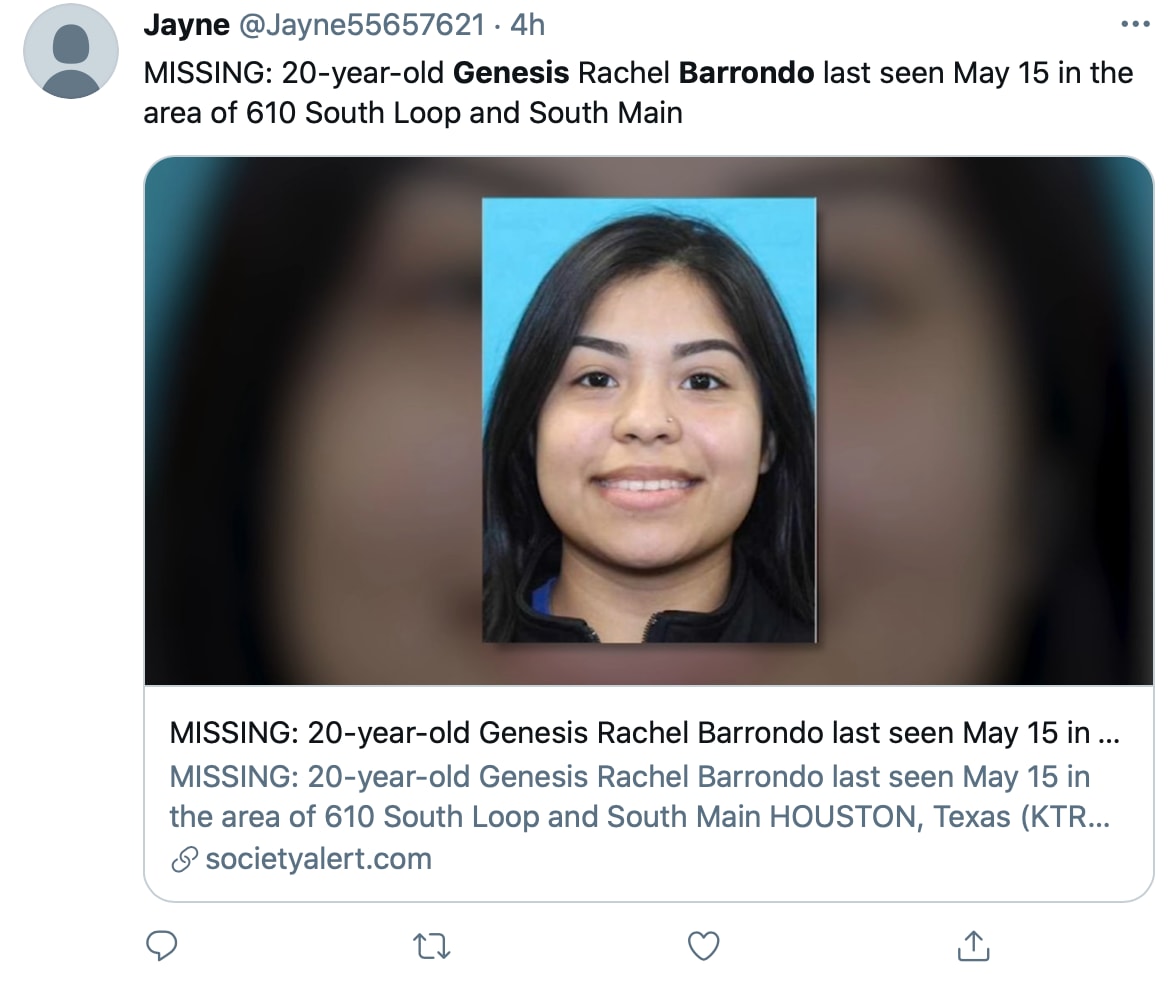Click the bold Barrondo word in tweet

(746, 73)
